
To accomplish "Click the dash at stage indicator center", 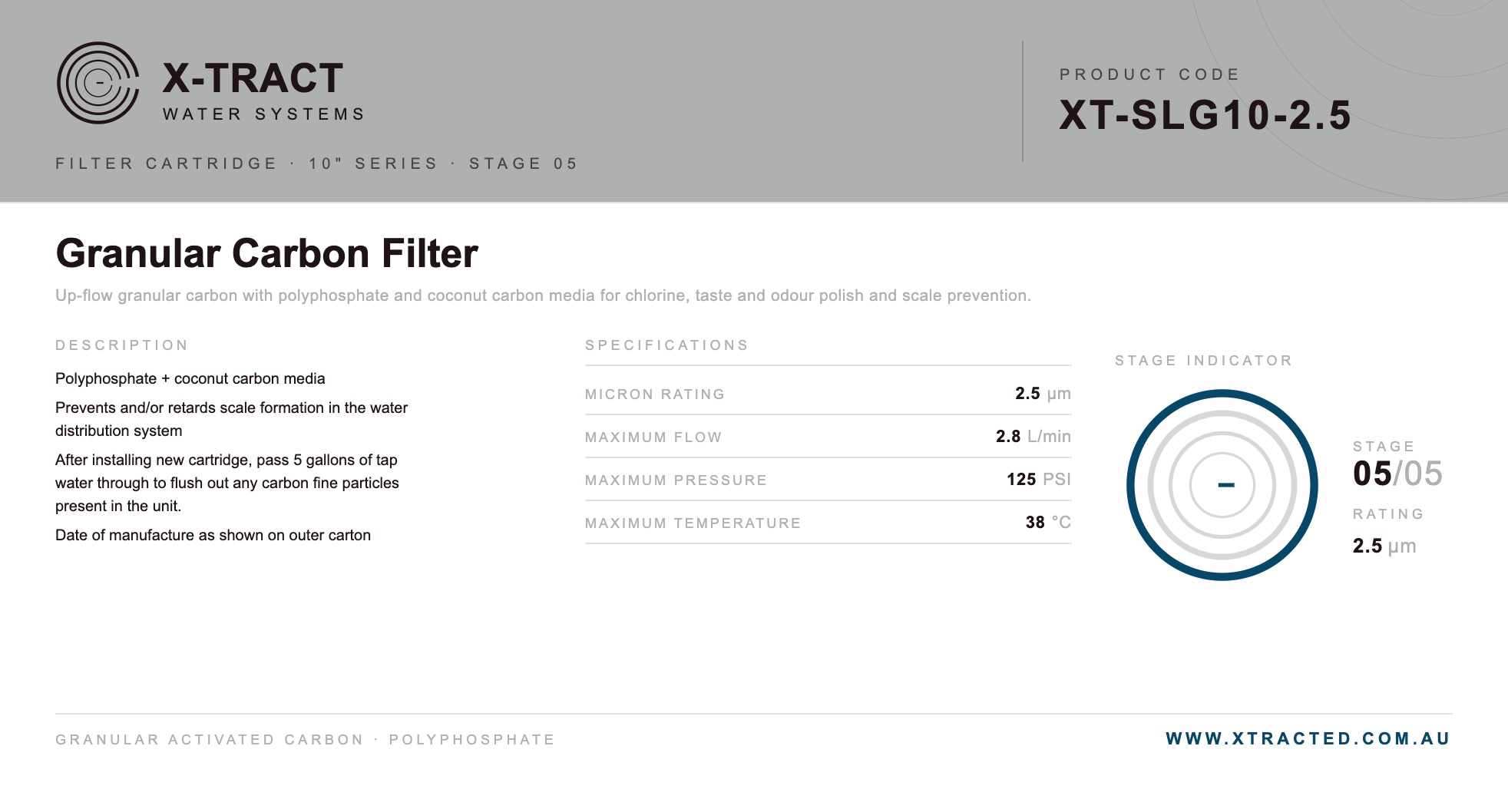I will click(x=1226, y=485).
